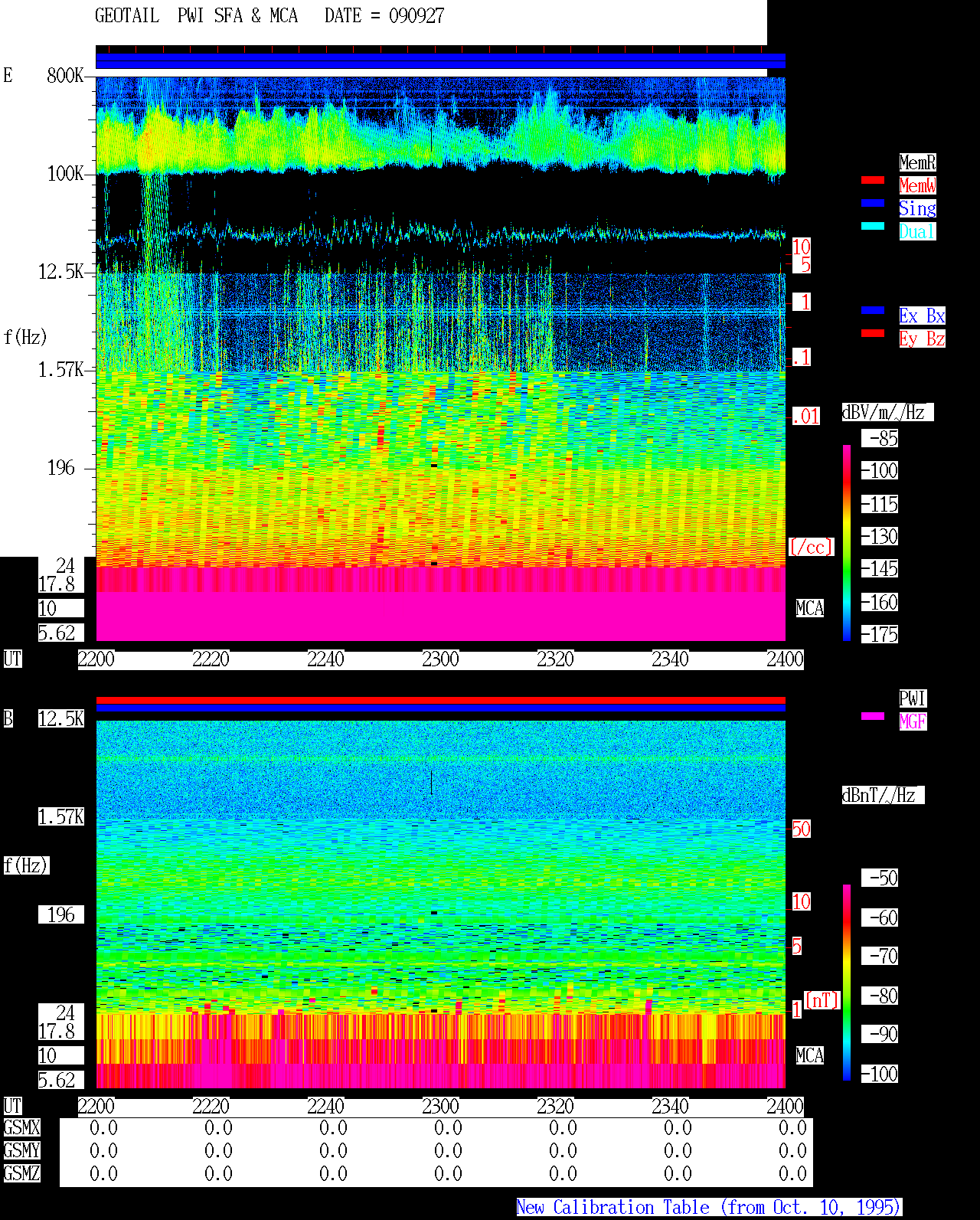Click the 2300 UT tick on upper time axis
980x1220 pixels.
(x=440, y=659)
